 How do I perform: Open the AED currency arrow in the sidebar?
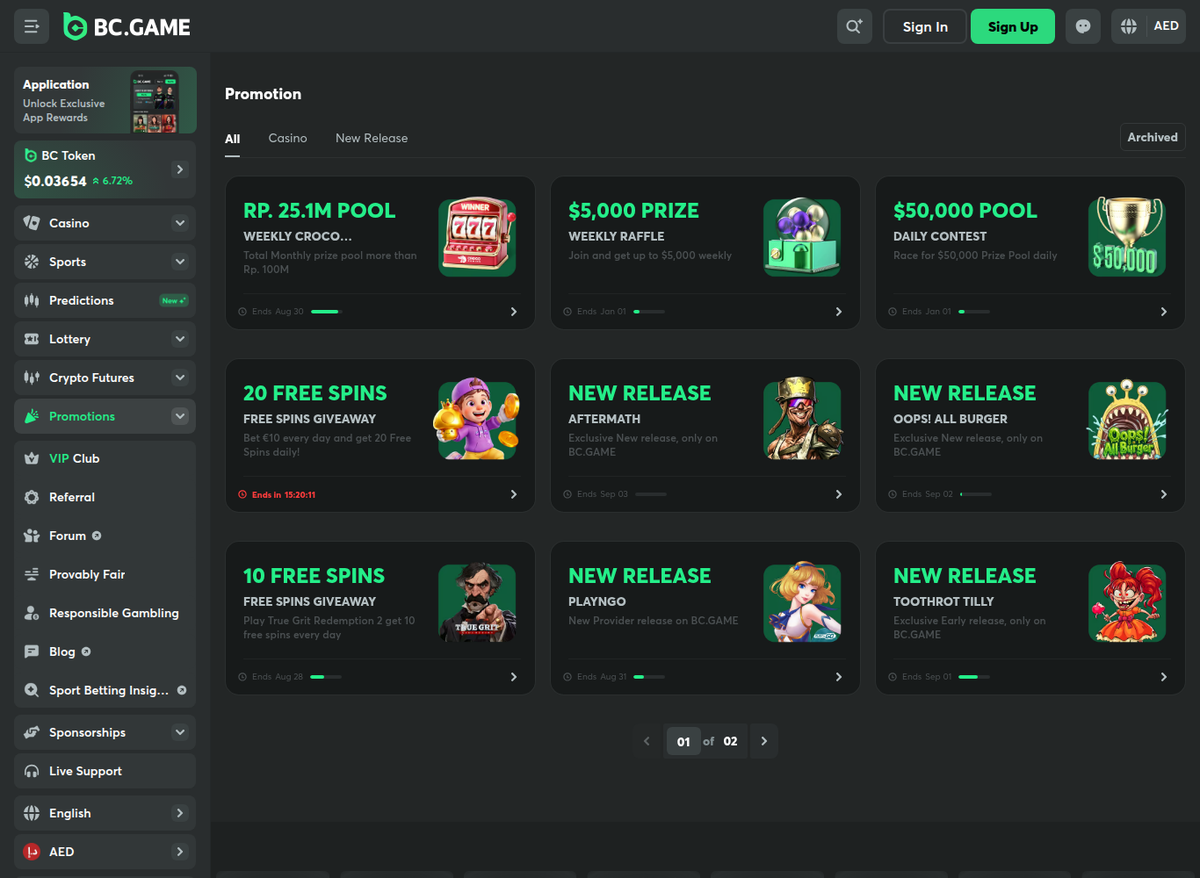180,852
